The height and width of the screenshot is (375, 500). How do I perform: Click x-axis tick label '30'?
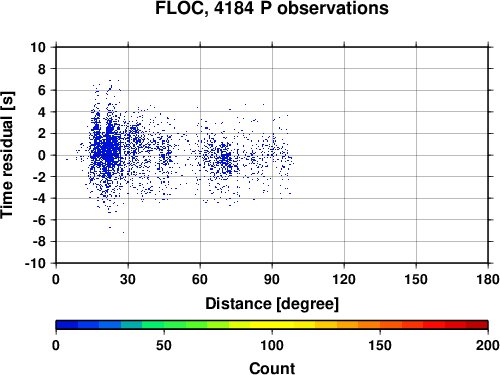pos(128,279)
